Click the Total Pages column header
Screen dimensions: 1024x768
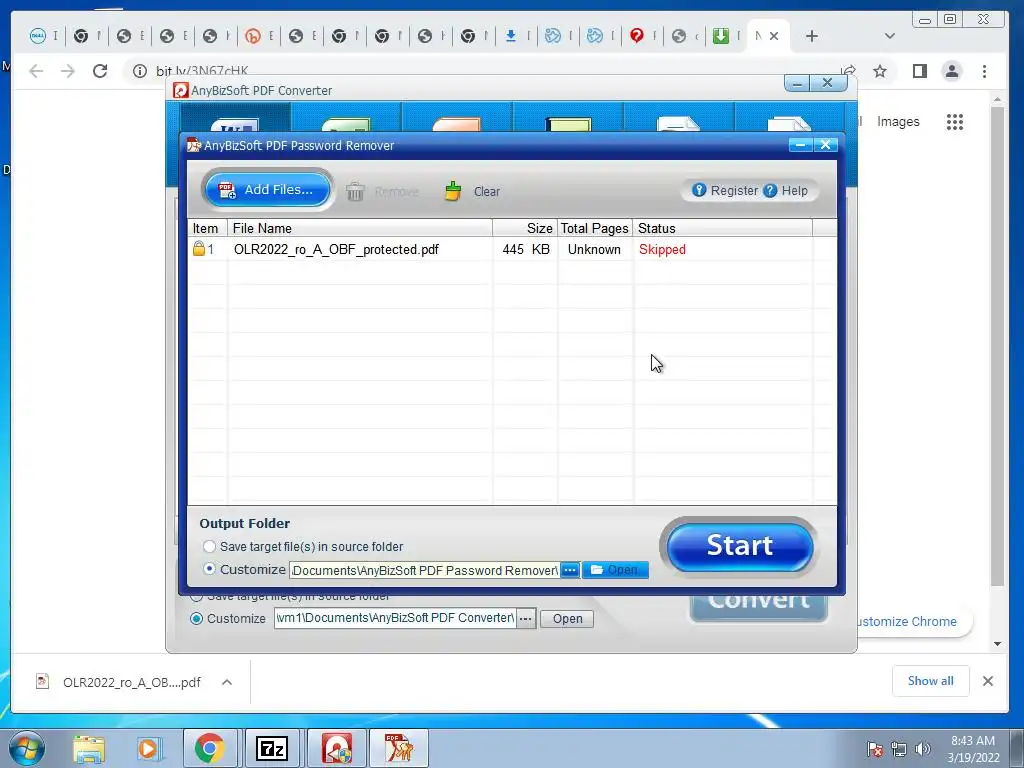(594, 228)
